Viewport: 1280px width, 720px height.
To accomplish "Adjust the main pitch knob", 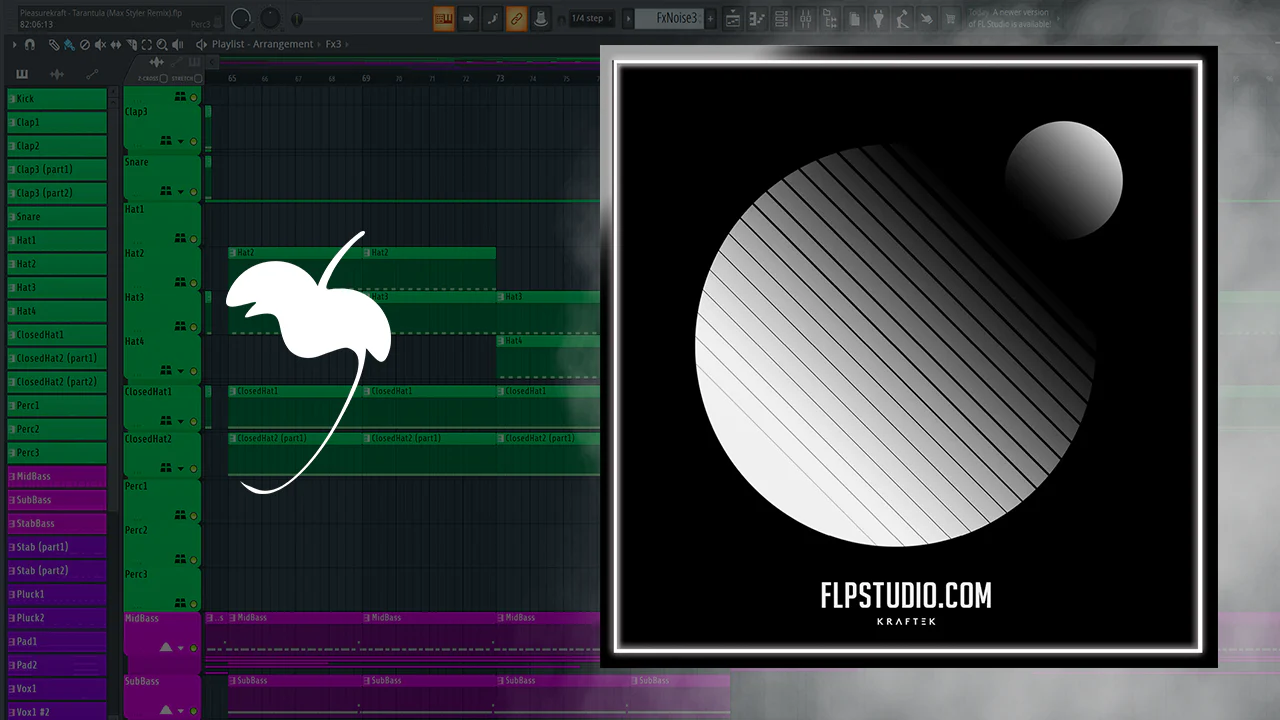I will (x=270, y=19).
